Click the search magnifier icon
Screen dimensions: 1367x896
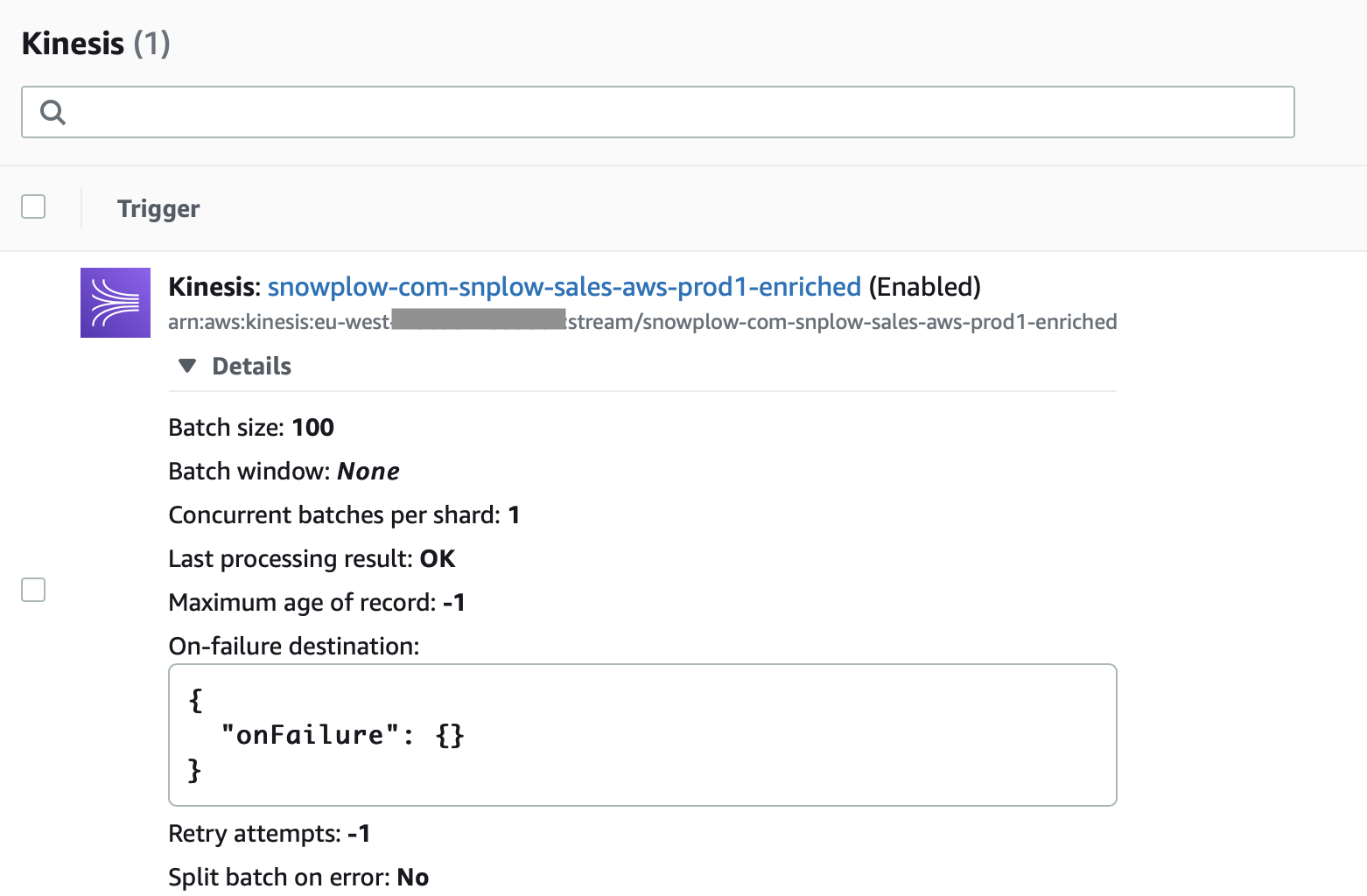[x=53, y=112]
